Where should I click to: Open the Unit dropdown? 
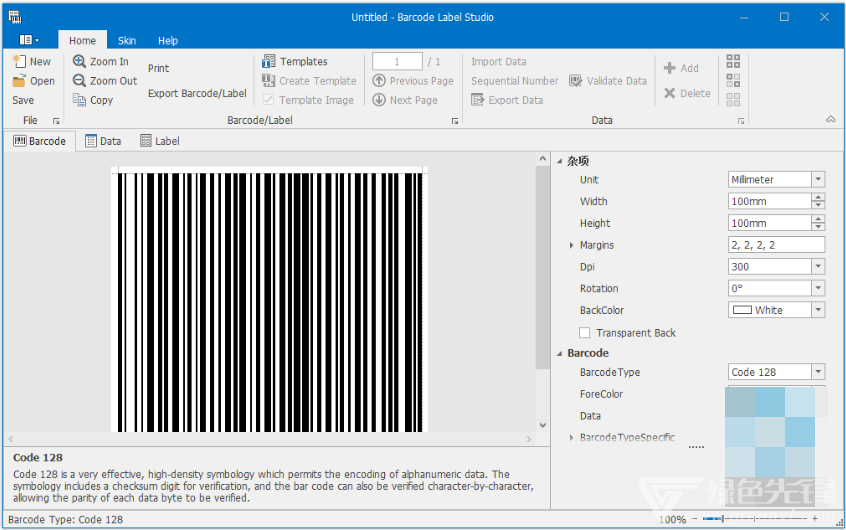[818, 179]
